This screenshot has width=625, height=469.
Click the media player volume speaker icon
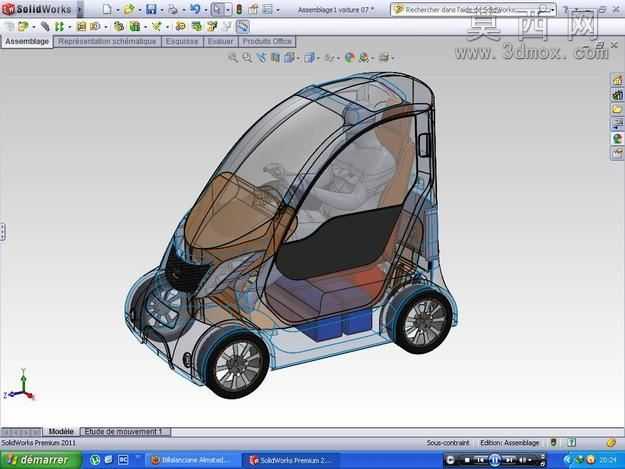click(522, 460)
